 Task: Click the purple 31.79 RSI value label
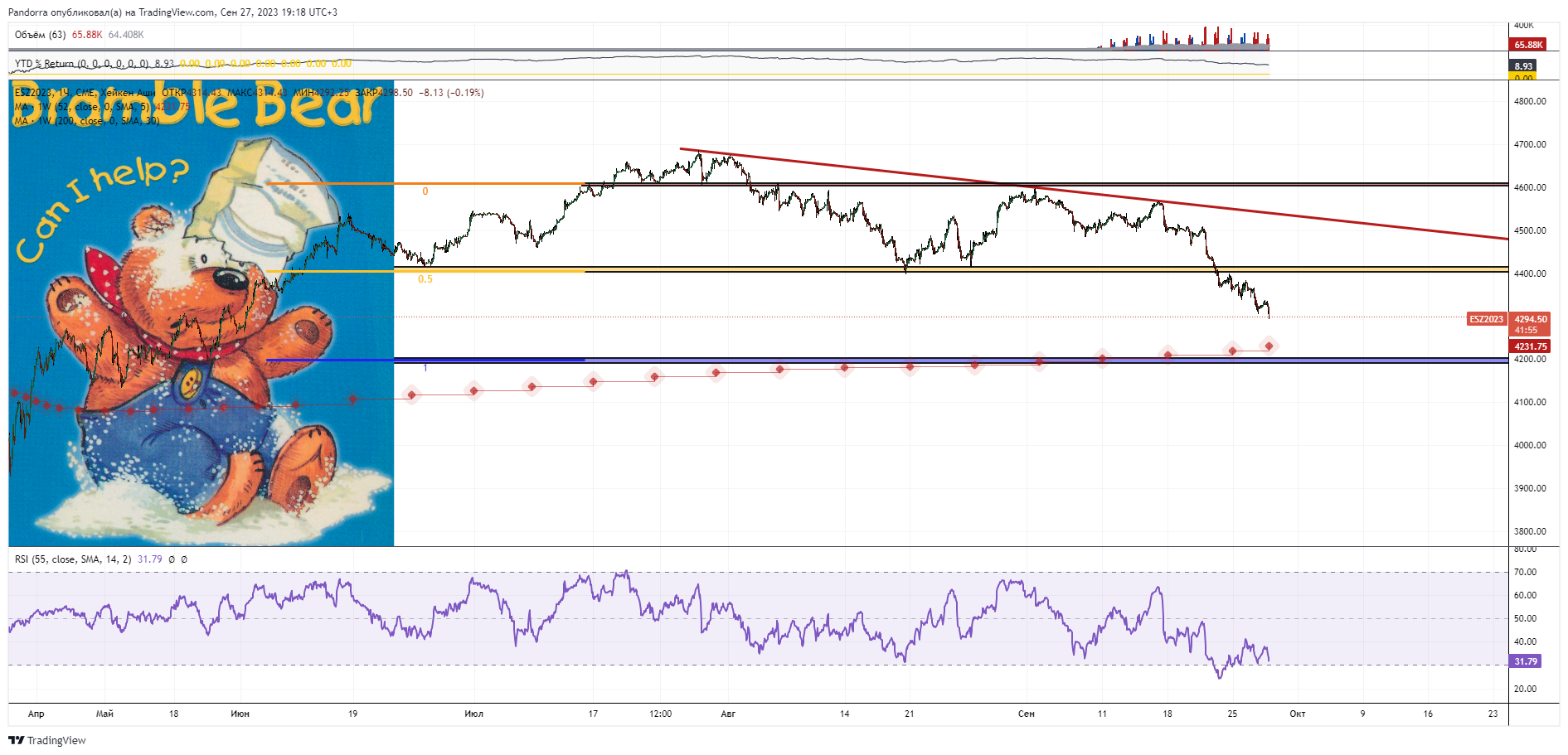(1526, 661)
